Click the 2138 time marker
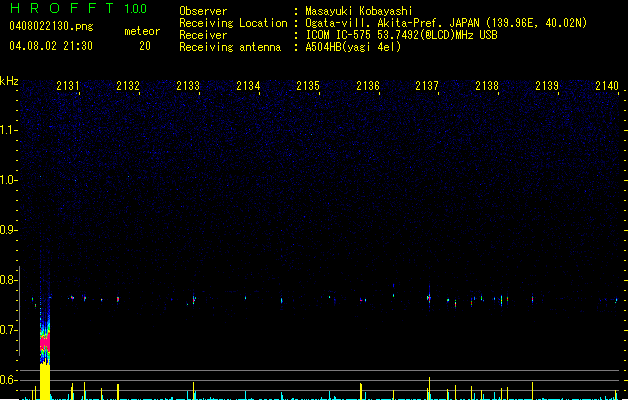 487,86
